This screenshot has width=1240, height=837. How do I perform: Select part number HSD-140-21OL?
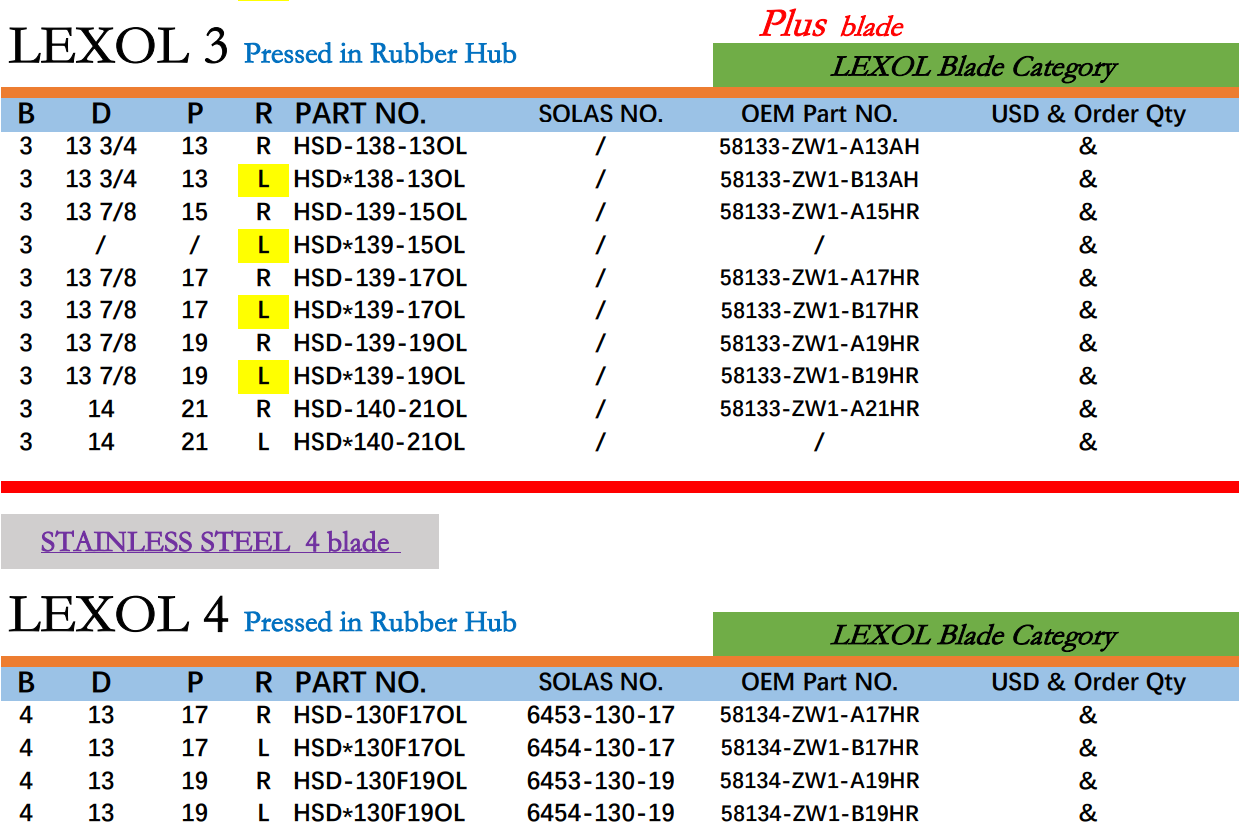380,409
